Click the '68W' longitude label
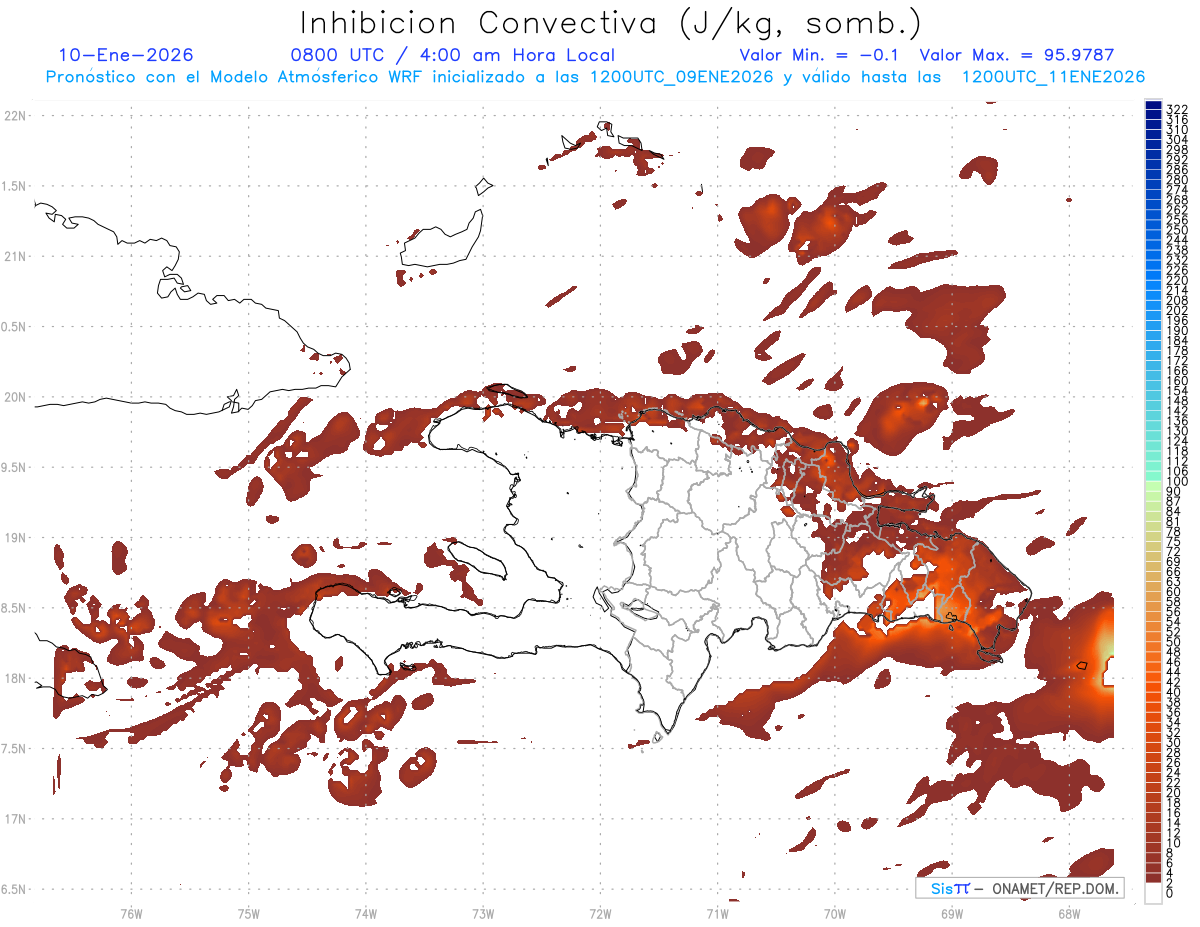Screen dimensions: 1200x927 [1068, 913]
